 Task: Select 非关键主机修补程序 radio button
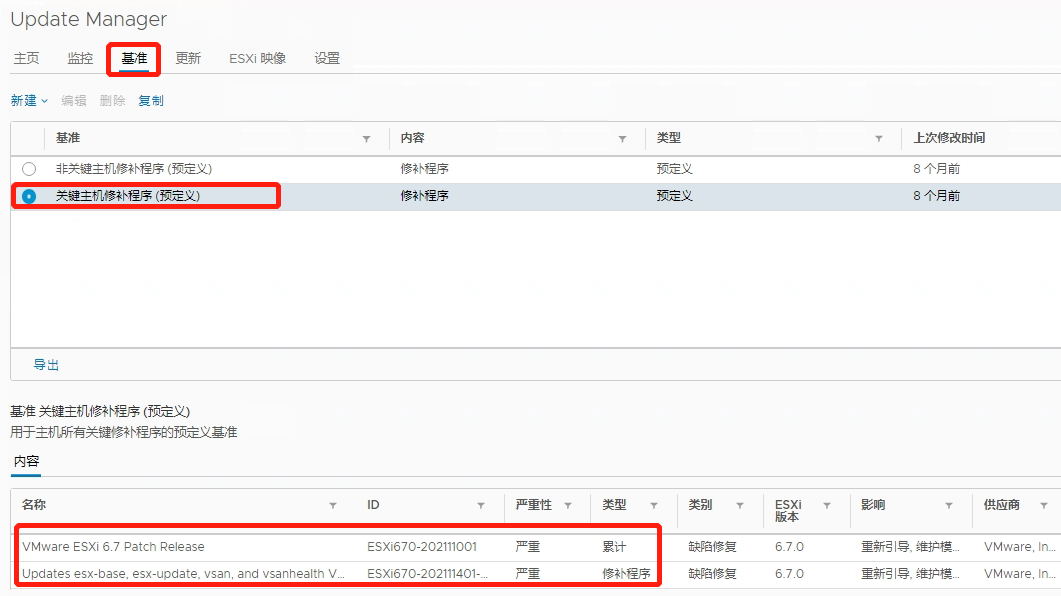point(29,169)
